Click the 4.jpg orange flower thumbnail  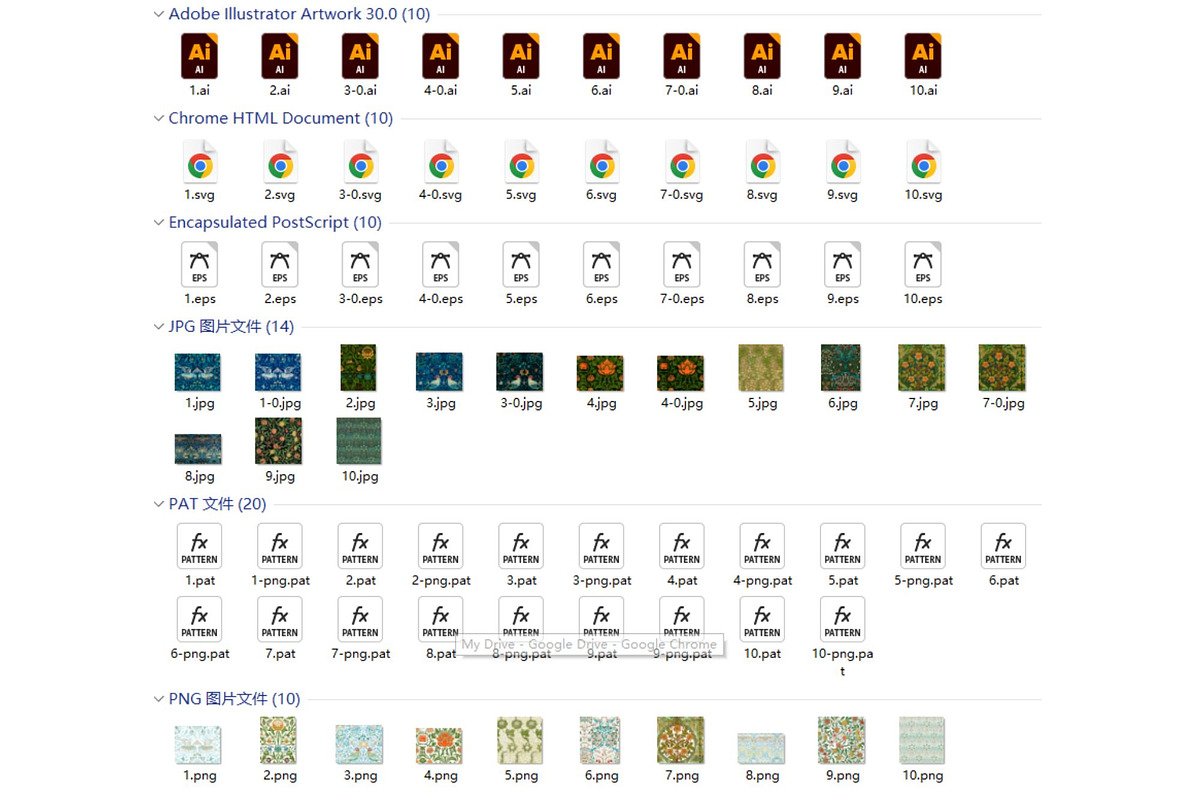pyautogui.click(x=600, y=374)
